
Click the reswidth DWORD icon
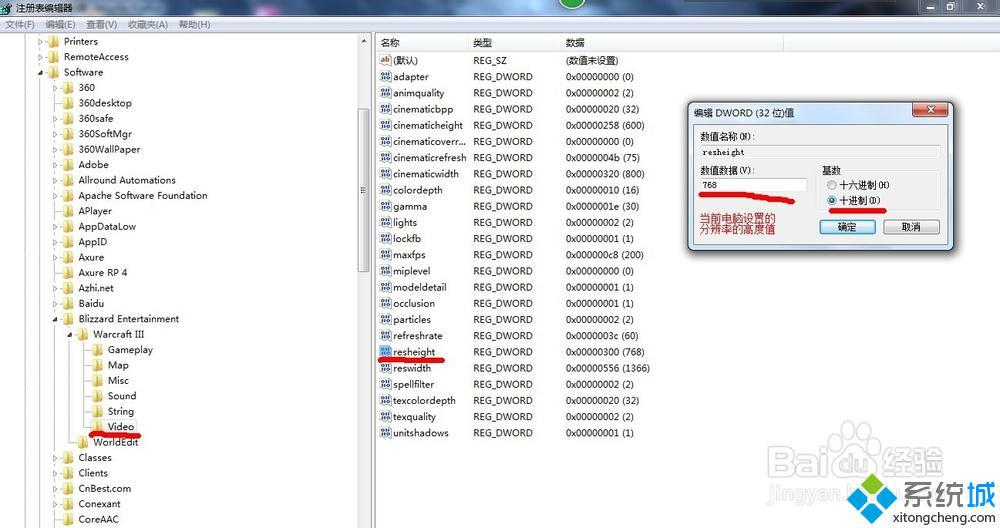click(x=385, y=368)
